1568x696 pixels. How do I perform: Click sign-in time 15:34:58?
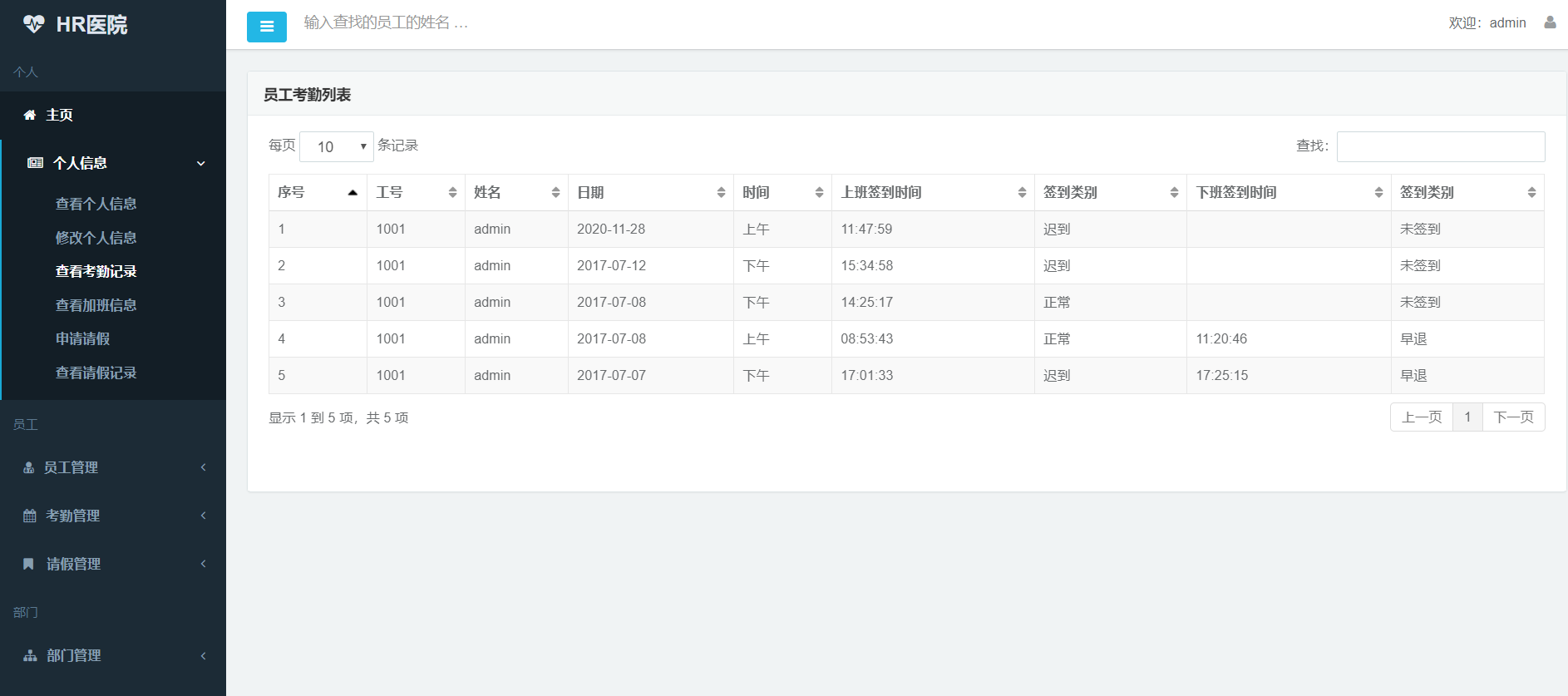867,265
